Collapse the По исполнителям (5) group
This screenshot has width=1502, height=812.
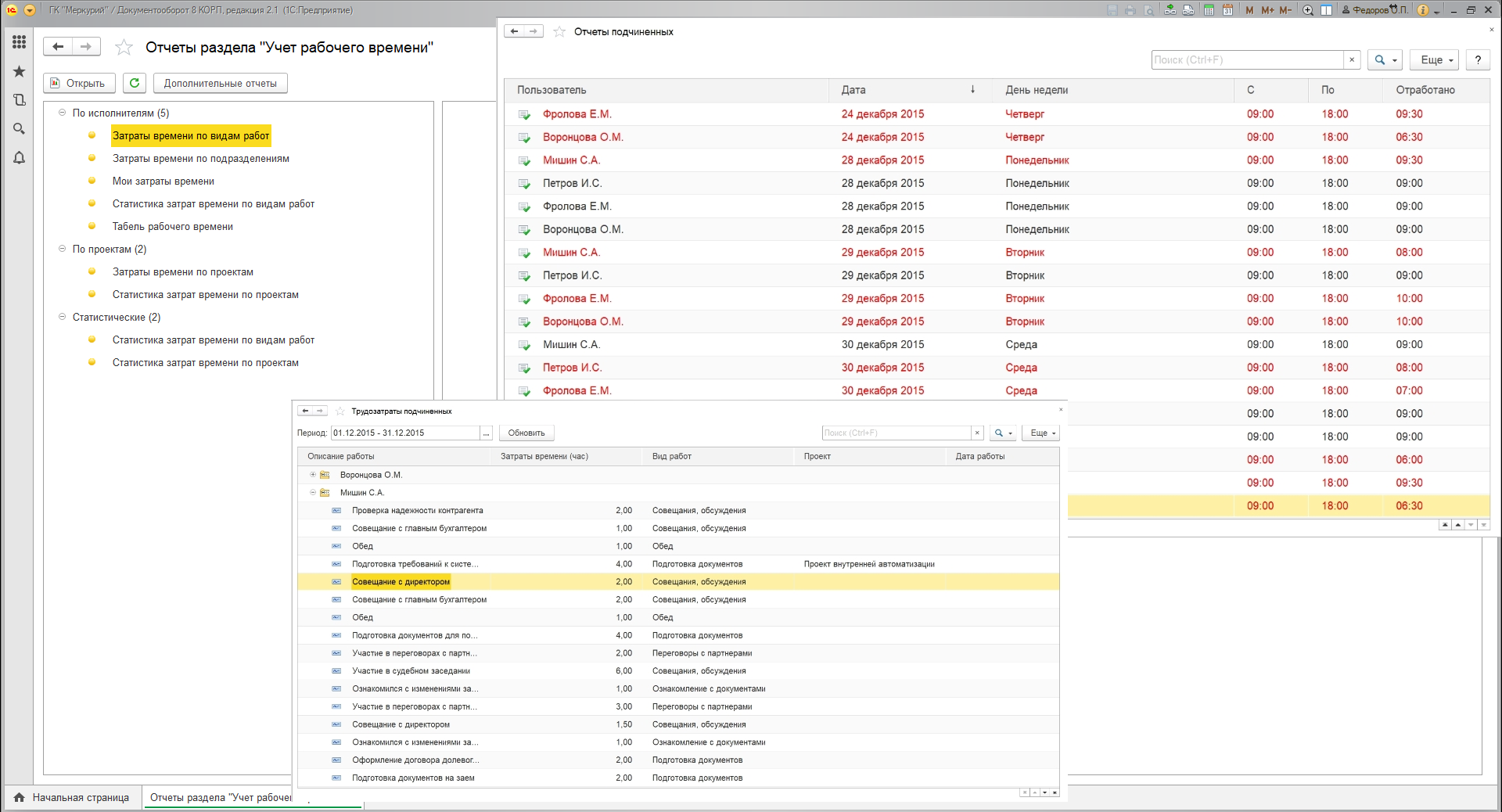(x=62, y=113)
